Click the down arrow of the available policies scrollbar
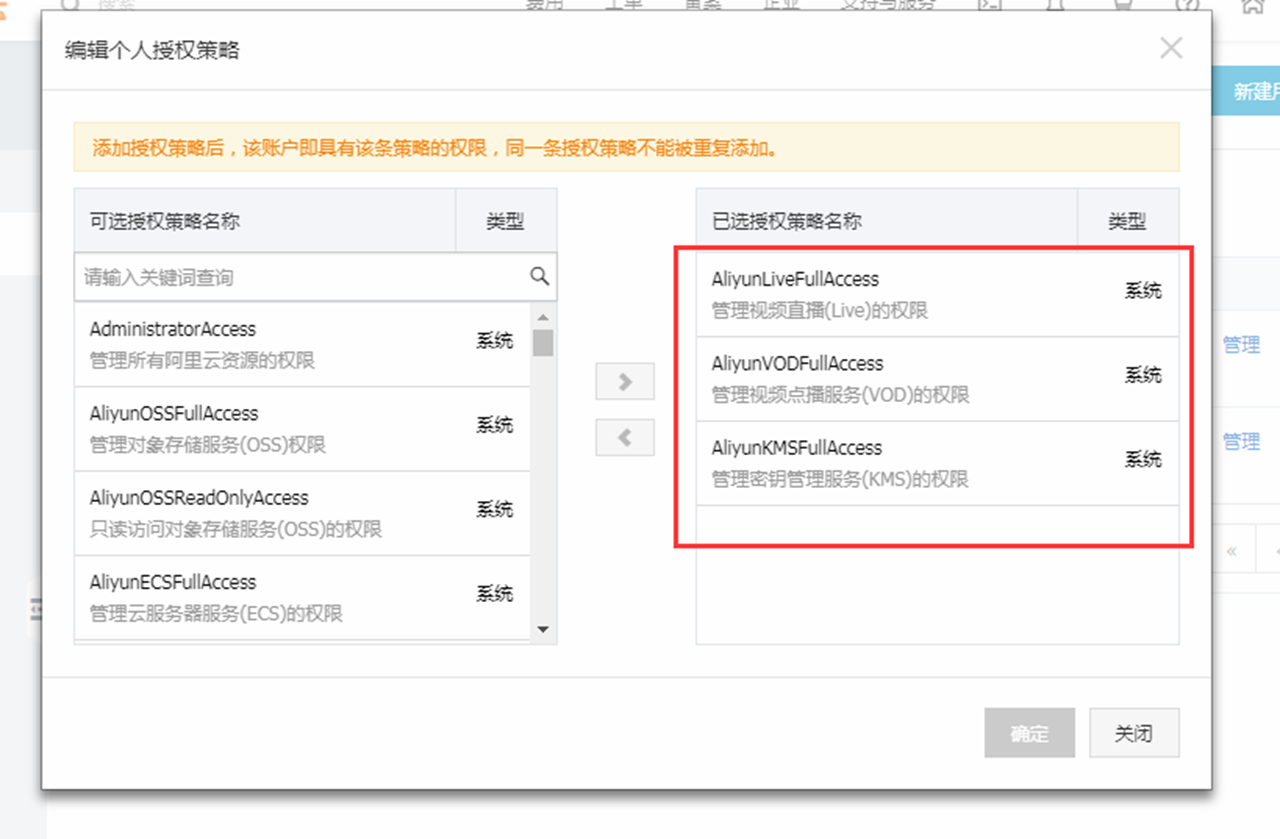This screenshot has height=839, width=1280. tap(543, 629)
